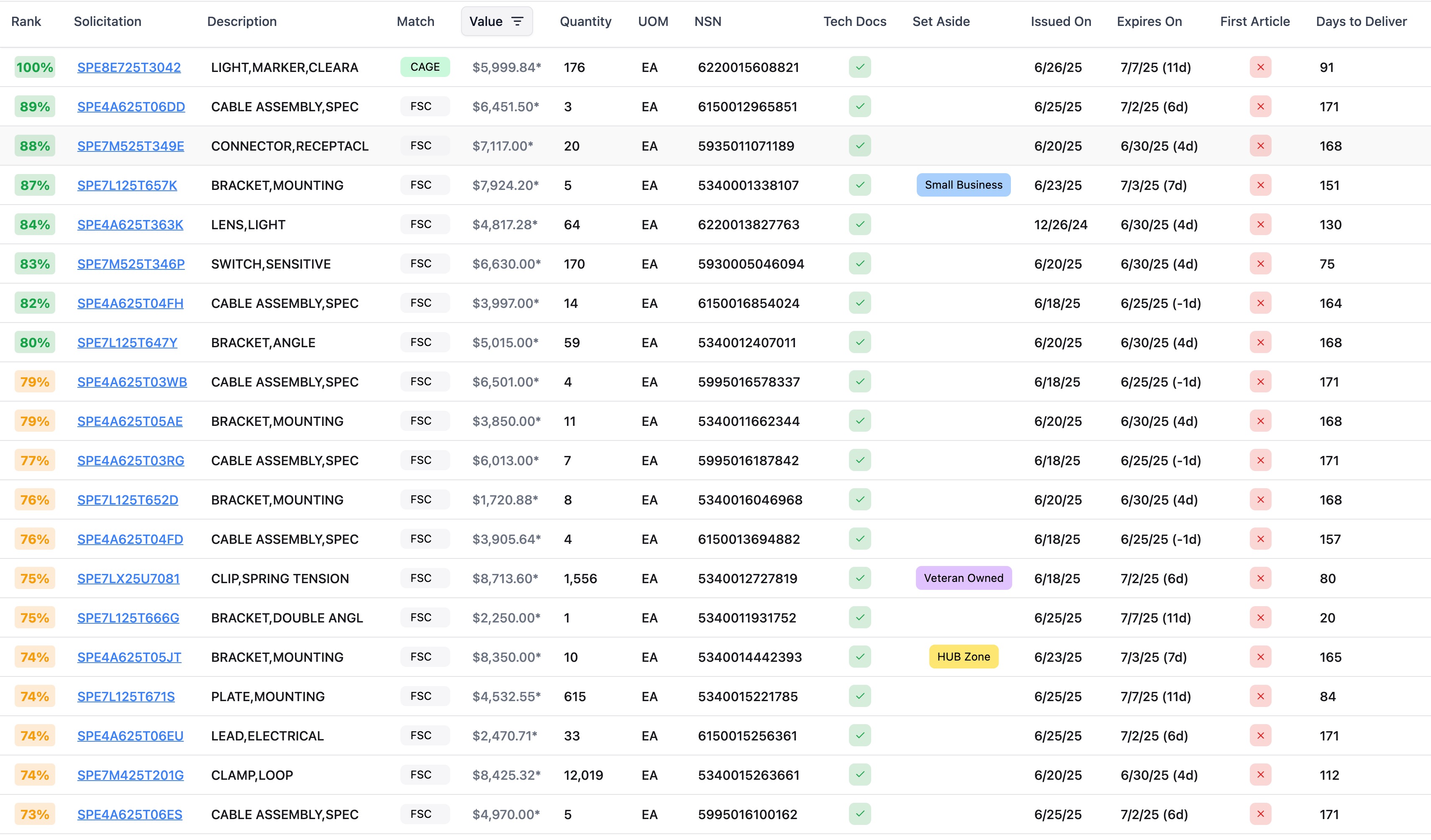Click the red First Article icon for SPE4A625T06DD
Image resolution: width=1431 pixels, height=840 pixels.
click(x=1260, y=106)
